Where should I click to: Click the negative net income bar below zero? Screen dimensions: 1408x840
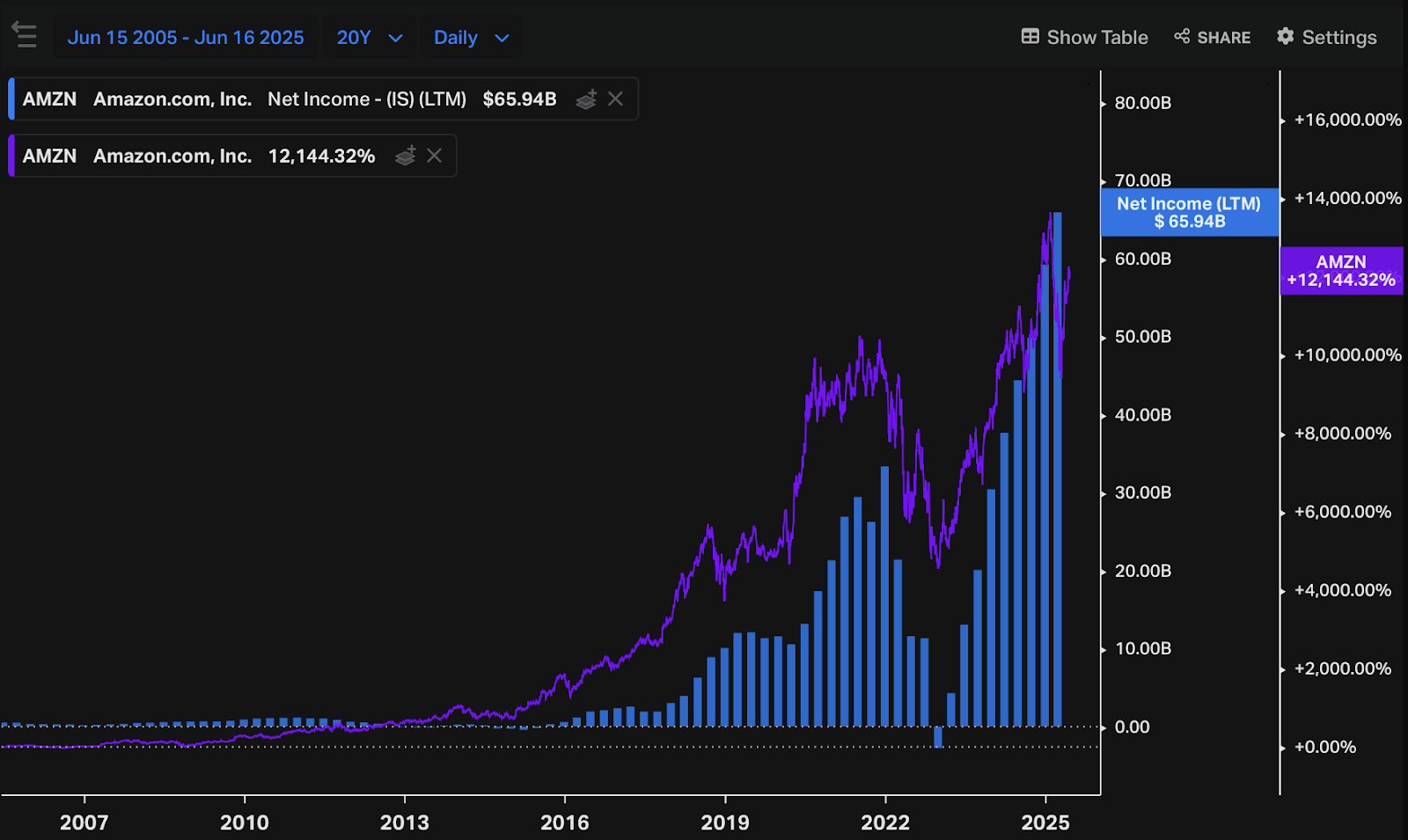click(938, 737)
